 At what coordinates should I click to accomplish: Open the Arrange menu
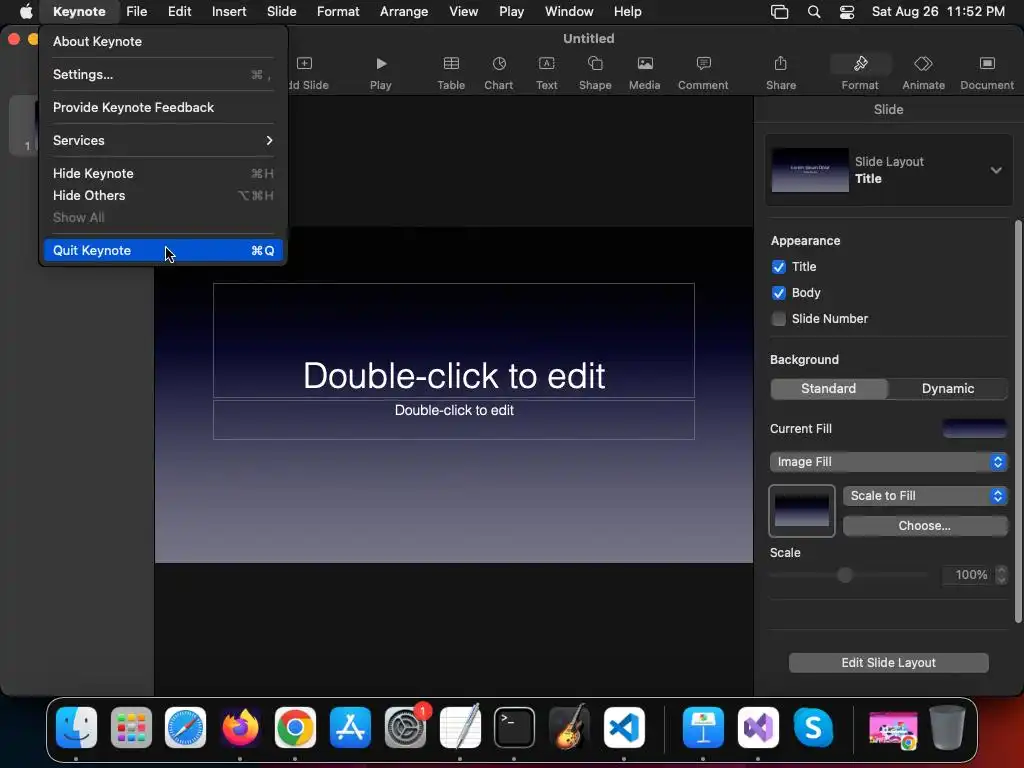click(404, 12)
